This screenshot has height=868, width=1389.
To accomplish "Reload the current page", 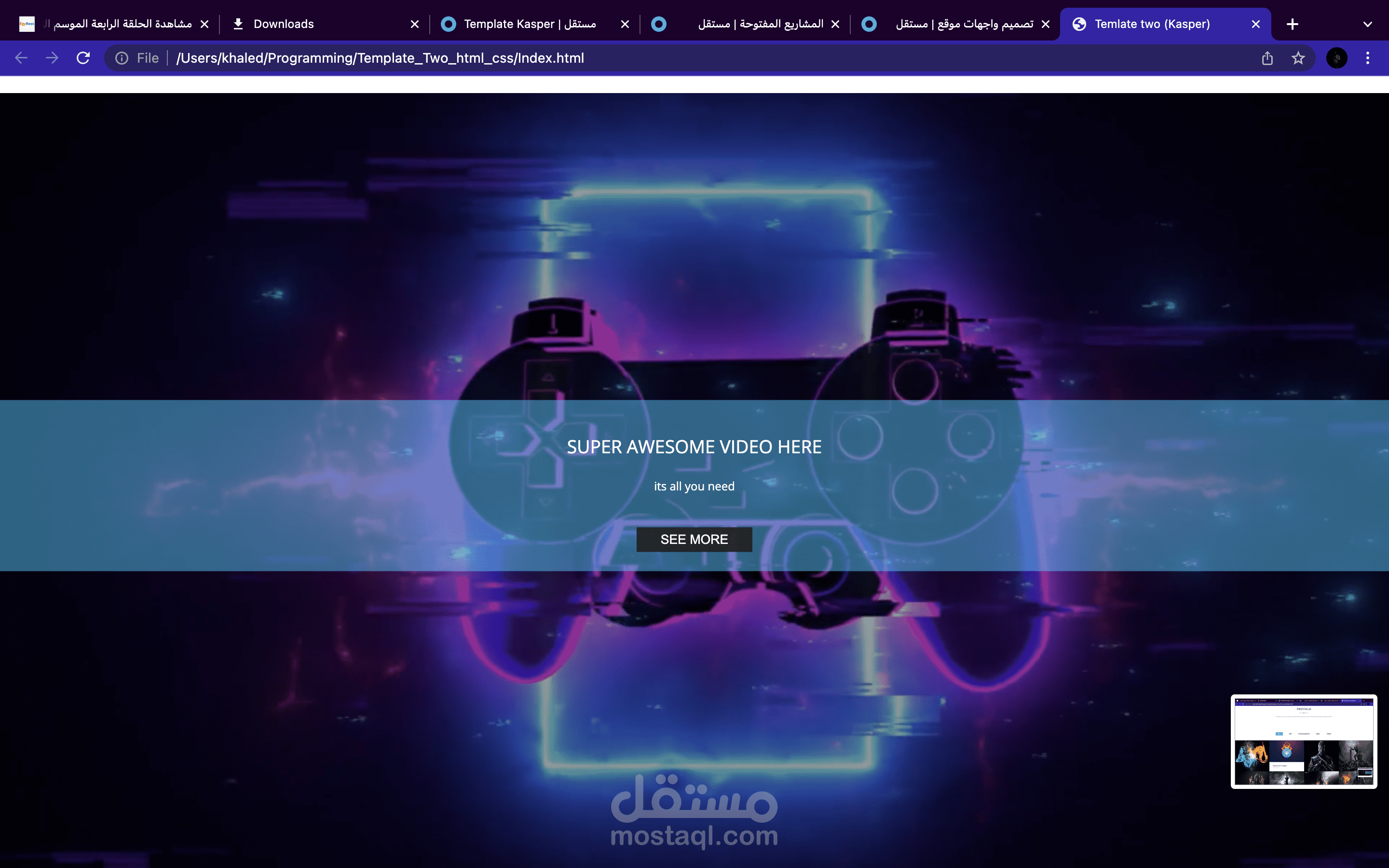I will [83, 58].
